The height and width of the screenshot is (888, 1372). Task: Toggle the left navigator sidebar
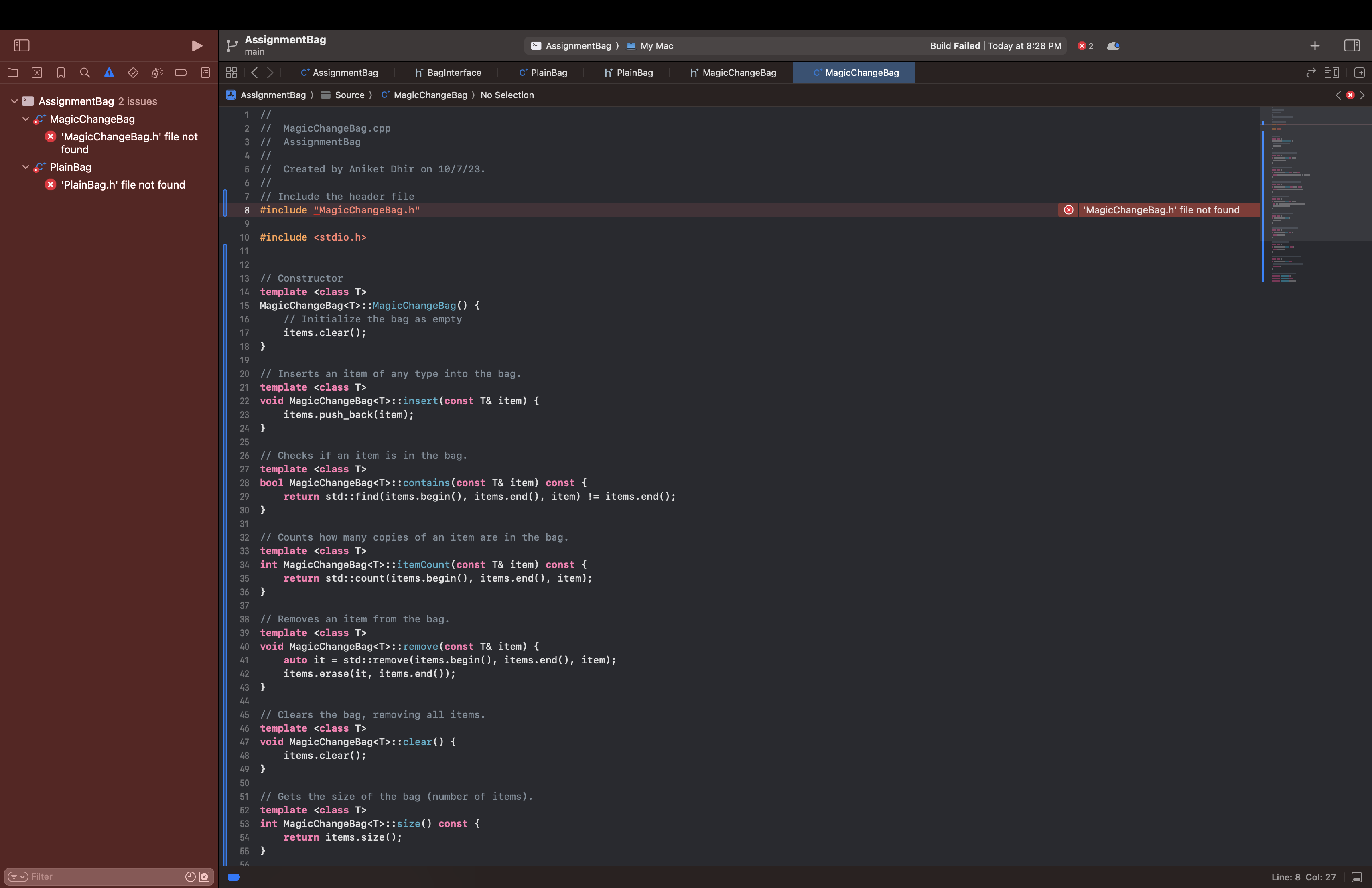21,46
